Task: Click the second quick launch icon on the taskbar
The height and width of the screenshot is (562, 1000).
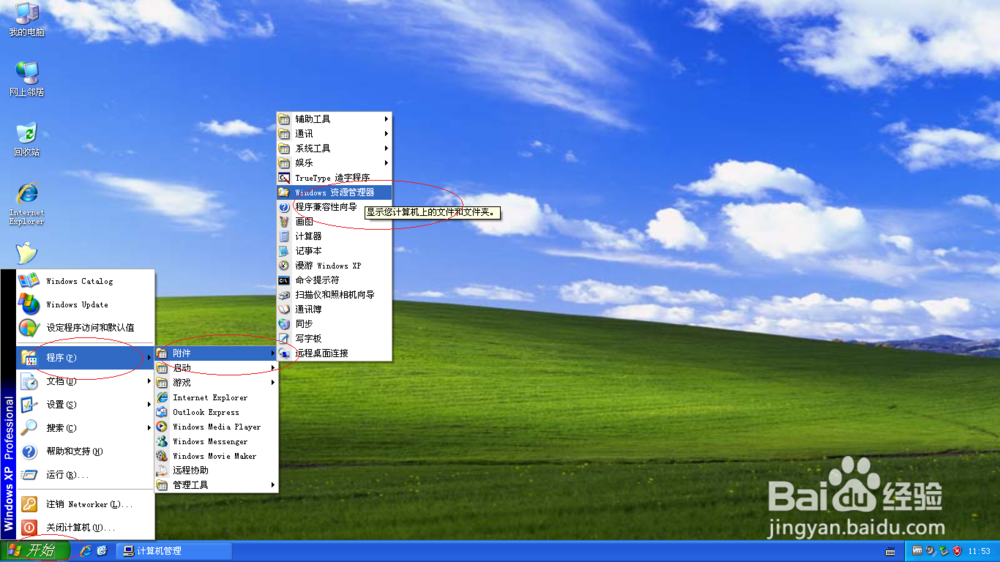Action: pos(102,551)
